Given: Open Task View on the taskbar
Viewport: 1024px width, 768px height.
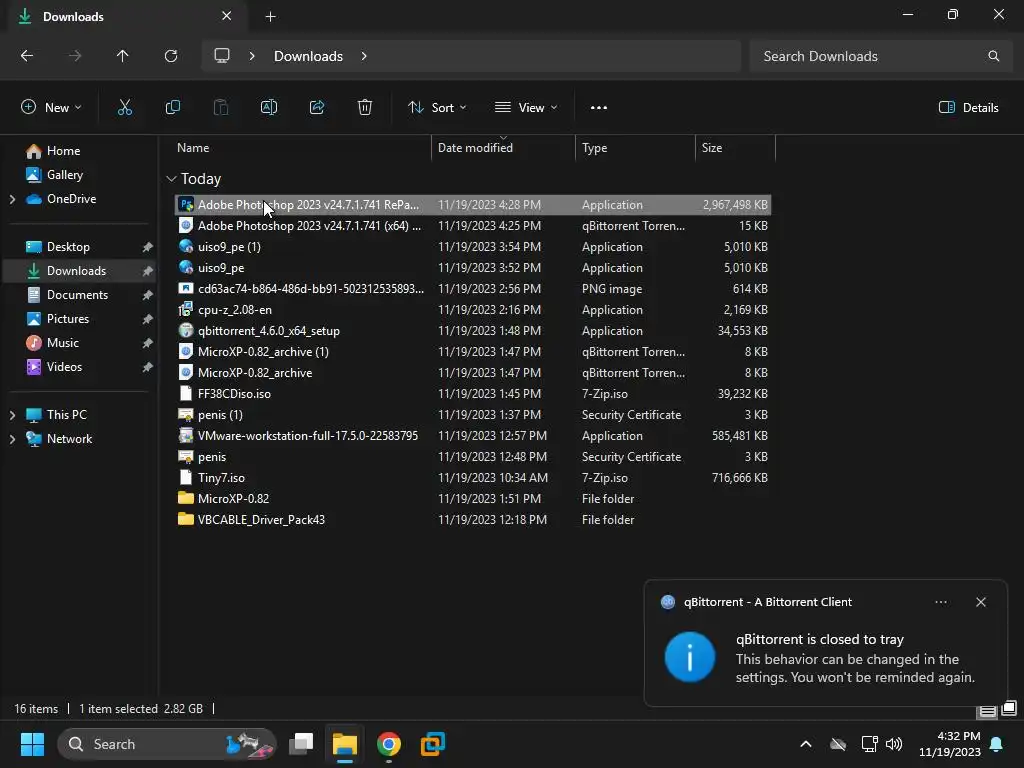Looking at the screenshot, I should coord(301,744).
